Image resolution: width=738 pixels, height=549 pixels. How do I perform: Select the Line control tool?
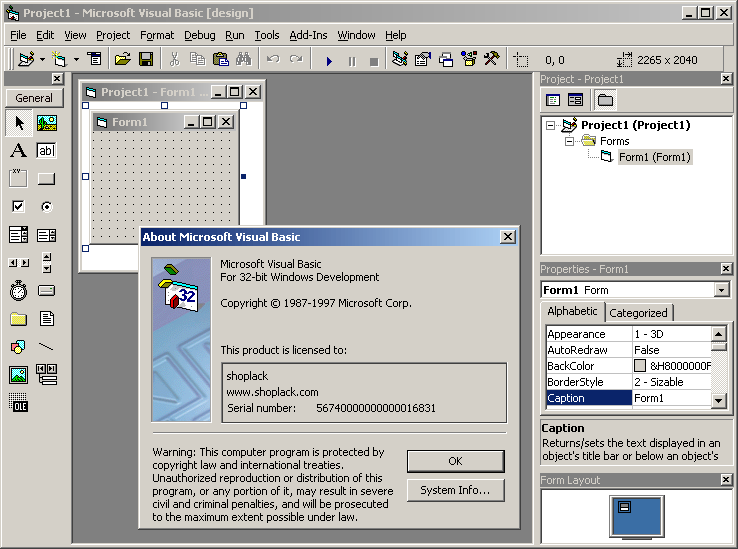pyautogui.click(x=47, y=347)
